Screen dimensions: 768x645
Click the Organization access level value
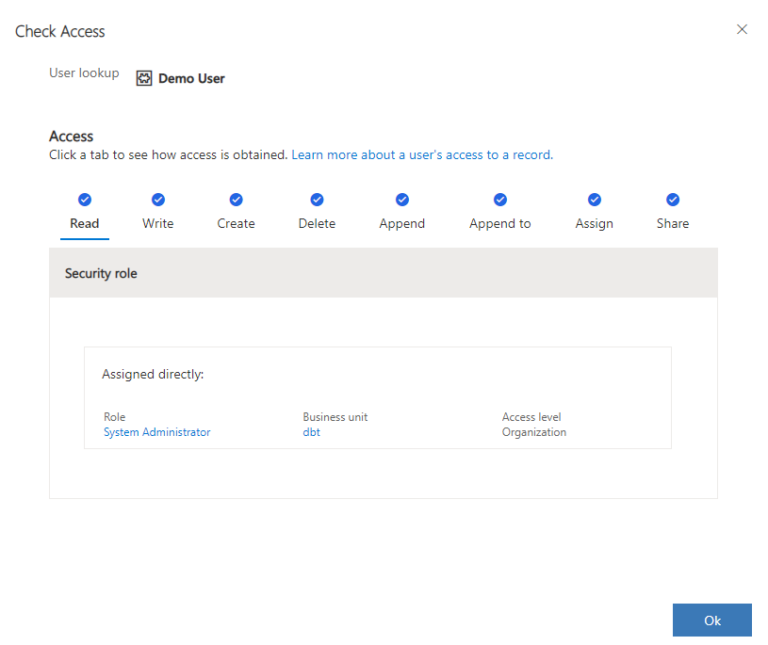[534, 432]
